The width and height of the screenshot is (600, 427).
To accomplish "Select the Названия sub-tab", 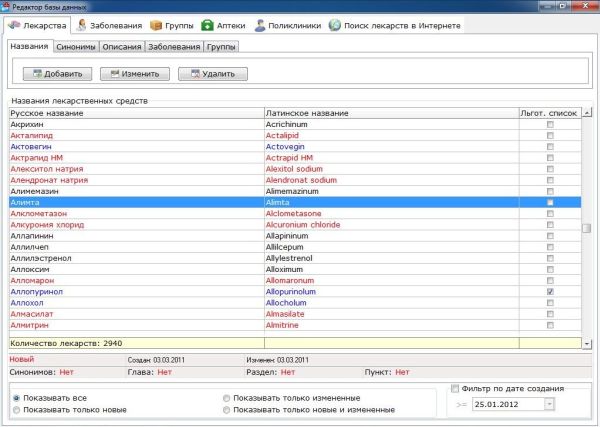I will [29, 46].
